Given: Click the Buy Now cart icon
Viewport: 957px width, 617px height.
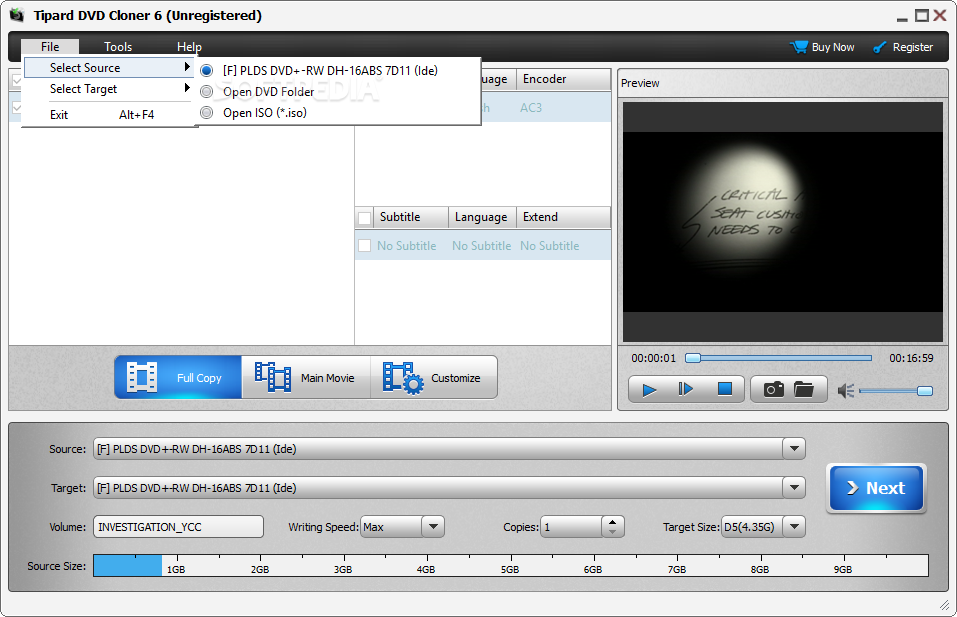Looking at the screenshot, I should 798,47.
